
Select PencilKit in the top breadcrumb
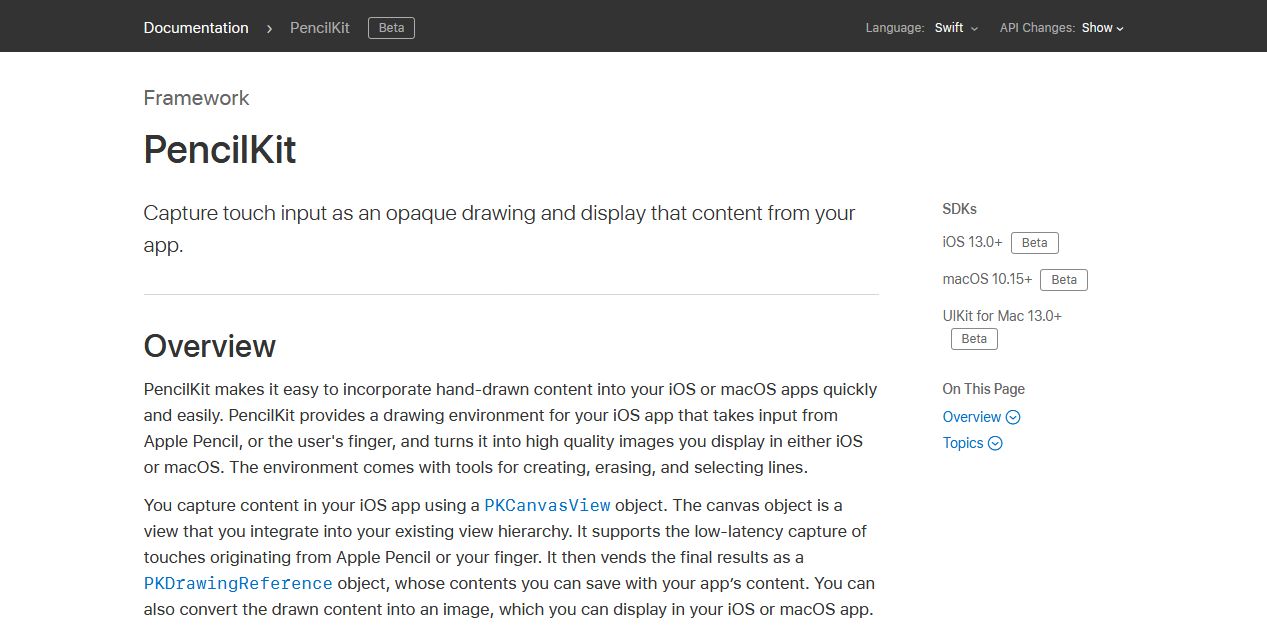(320, 28)
